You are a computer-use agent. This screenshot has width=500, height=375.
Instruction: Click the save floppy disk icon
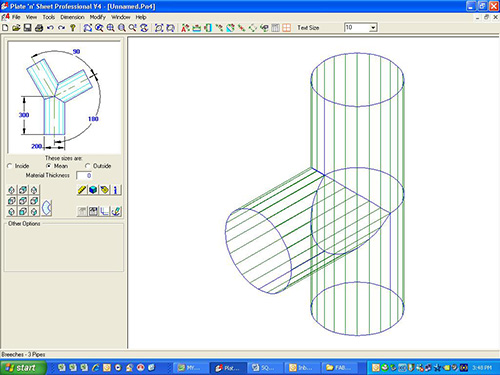[27, 28]
